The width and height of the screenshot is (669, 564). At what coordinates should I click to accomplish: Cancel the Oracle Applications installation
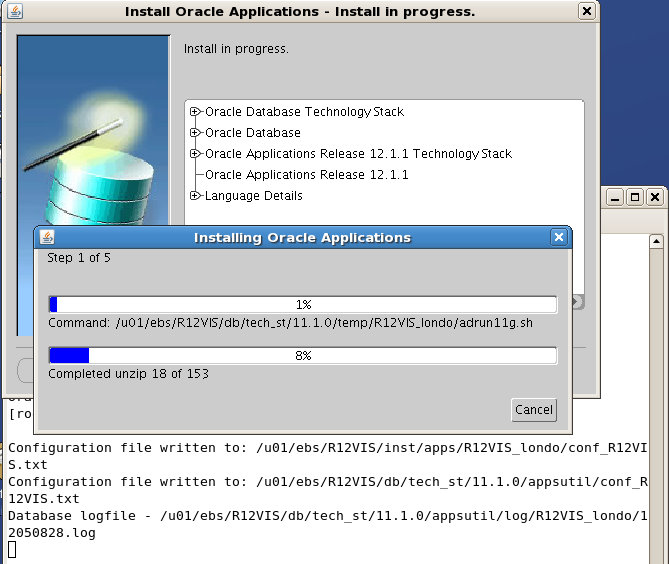pos(534,410)
